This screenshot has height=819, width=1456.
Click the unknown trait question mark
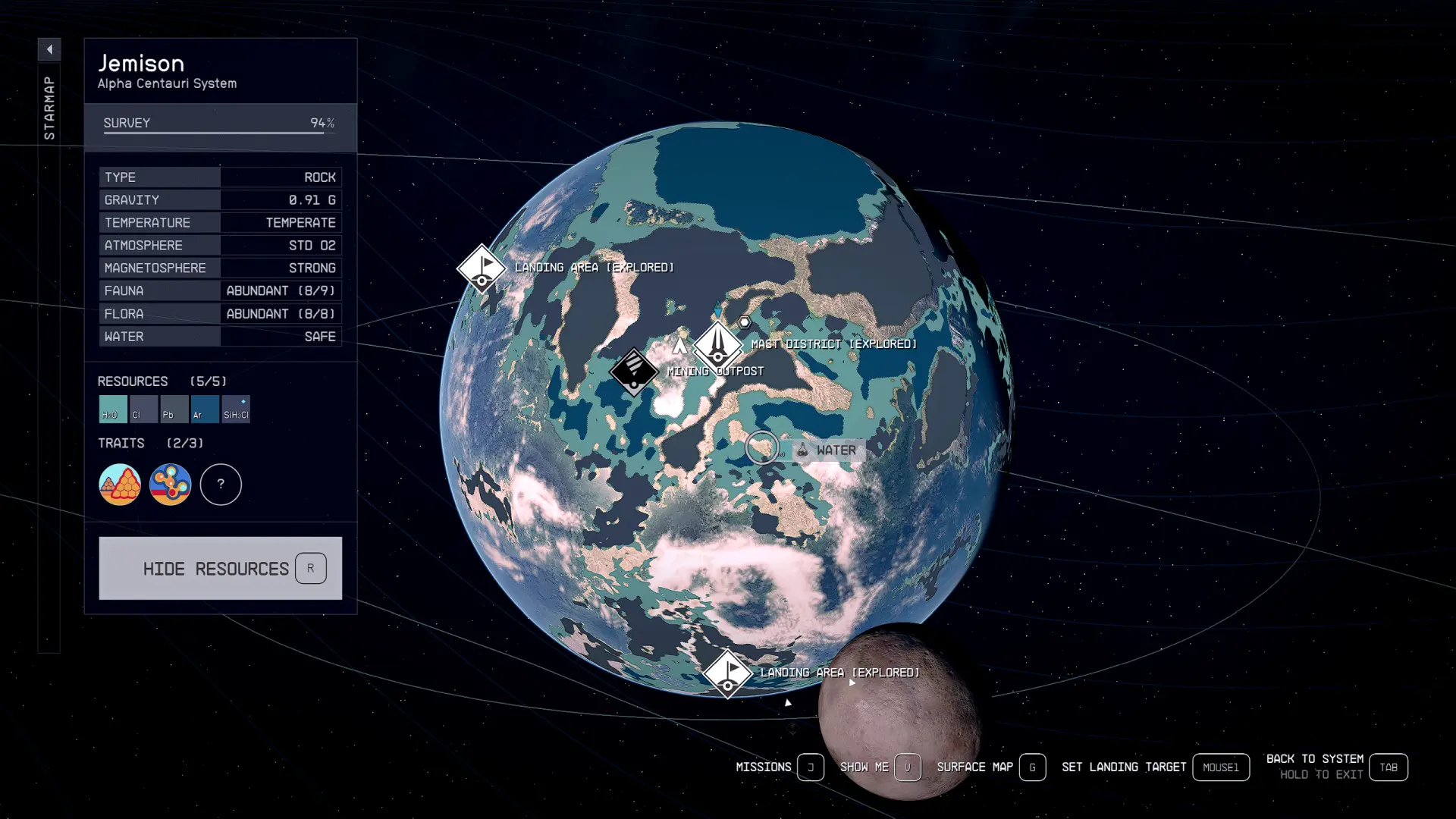pos(221,484)
